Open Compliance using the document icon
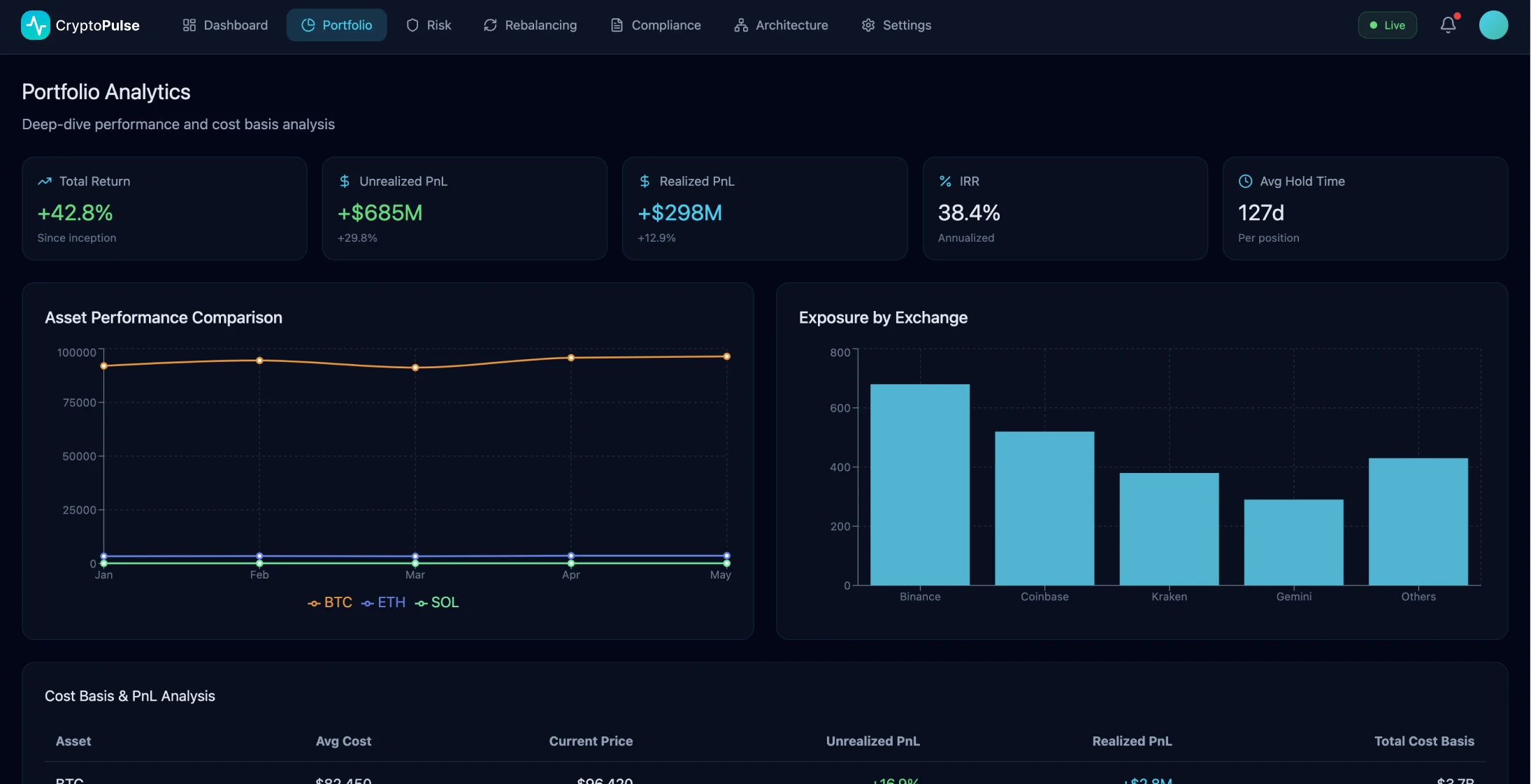This screenshot has height=784, width=1531. 616,24
